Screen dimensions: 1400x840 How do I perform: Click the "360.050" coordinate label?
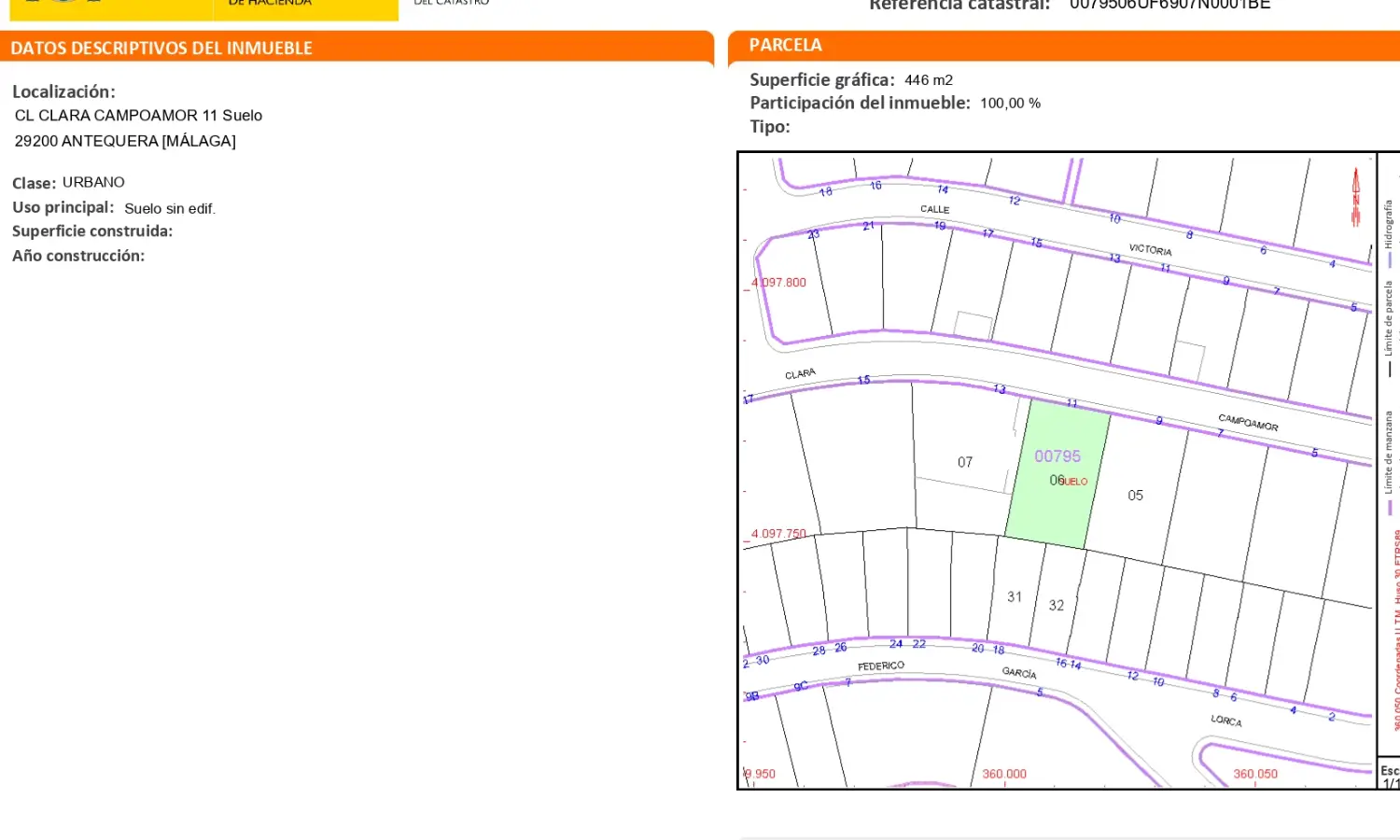click(1255, 775)
